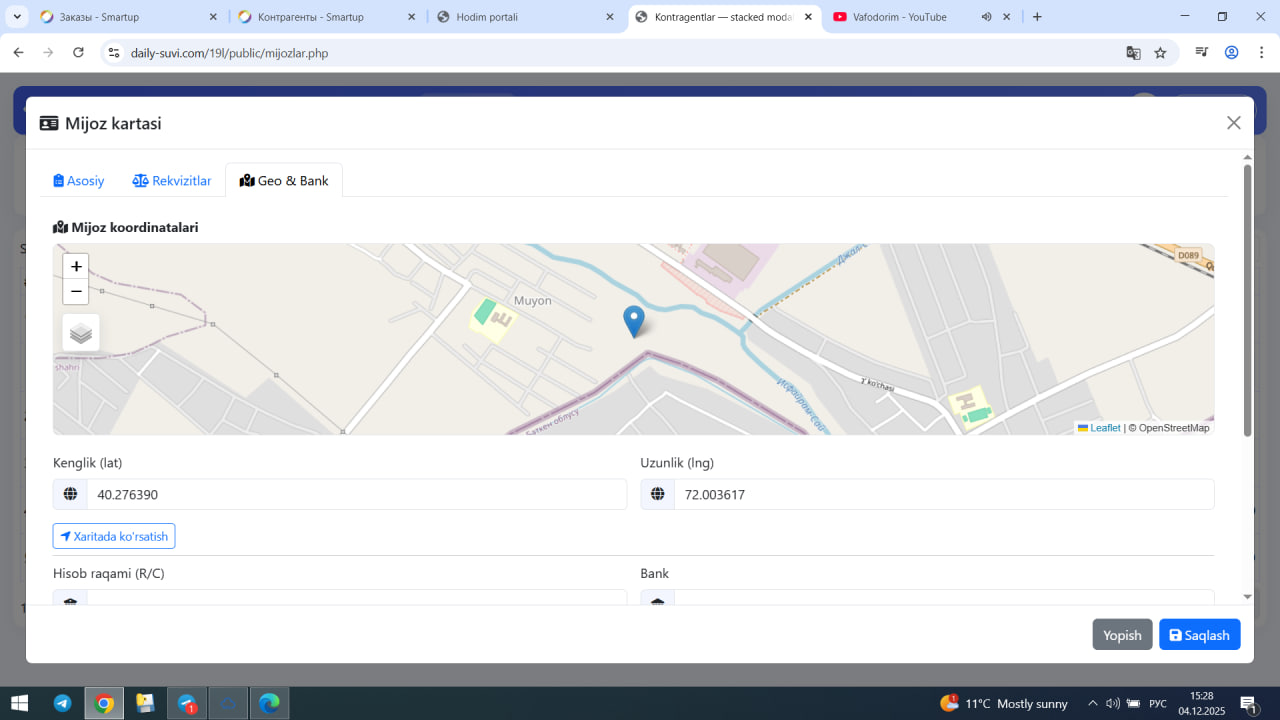The height and width of the screenshot is (720, 1280).
Task: Switch to the Rekvizitlar tab
Action: click(172, 181)
